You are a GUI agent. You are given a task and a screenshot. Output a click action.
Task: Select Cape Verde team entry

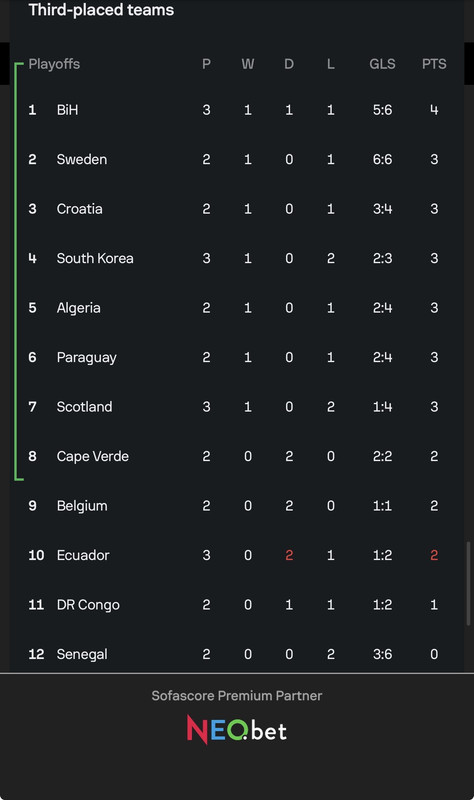(x=237, y=456)
